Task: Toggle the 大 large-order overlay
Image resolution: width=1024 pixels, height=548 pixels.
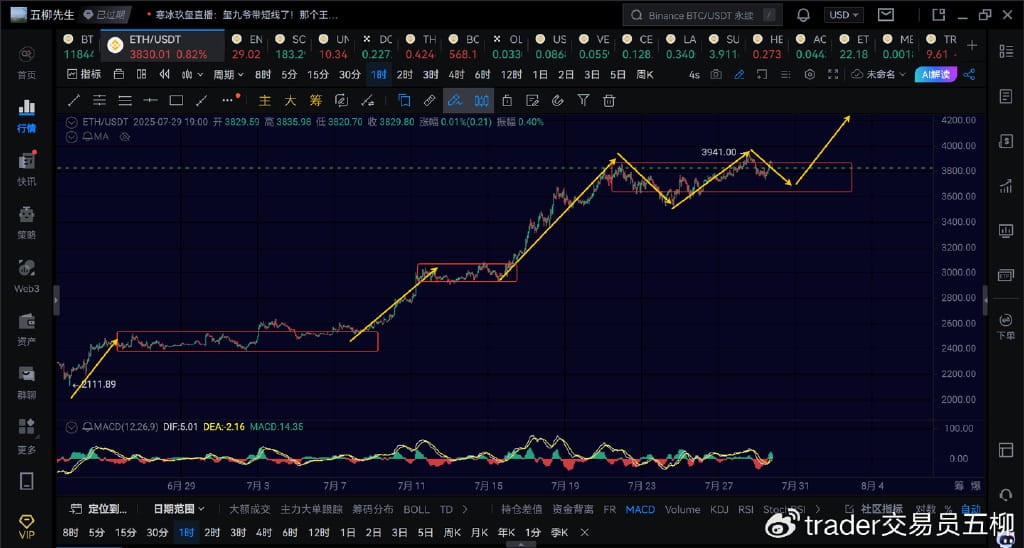Action: [290, 101]
